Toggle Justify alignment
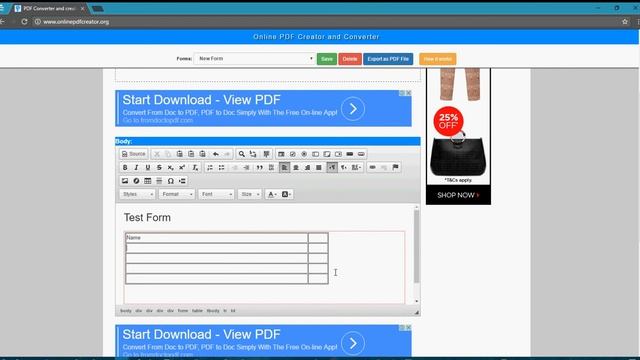 point(319,167)
